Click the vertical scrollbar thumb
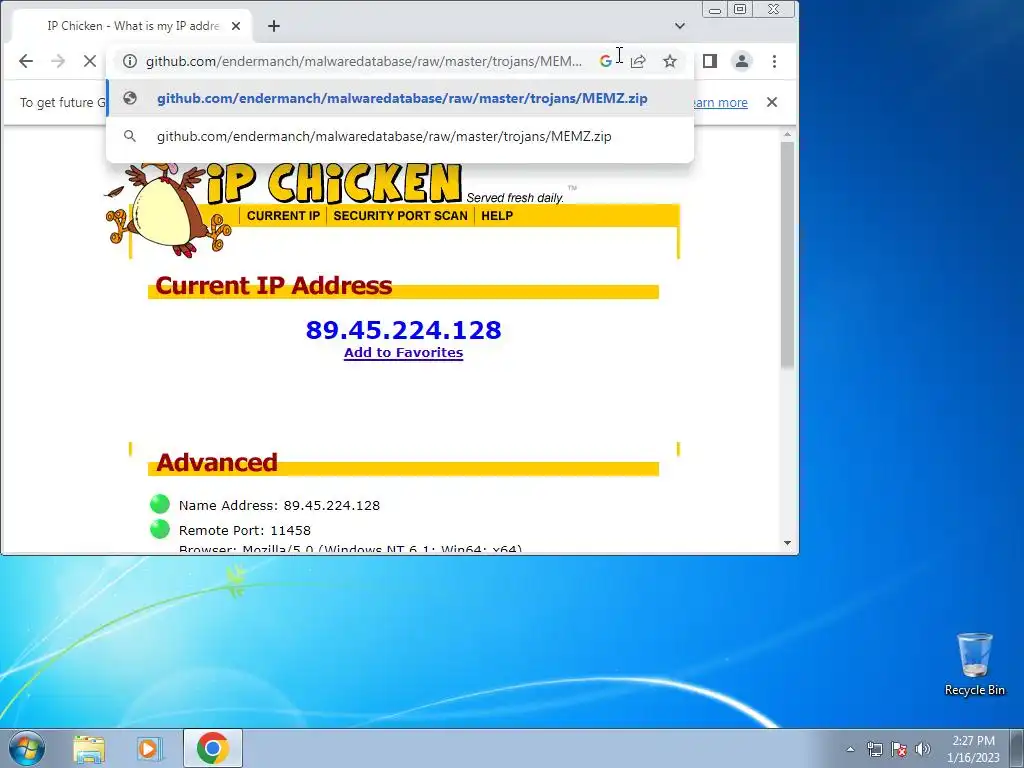Viewport: 1024px width, 768px height. 788,255
